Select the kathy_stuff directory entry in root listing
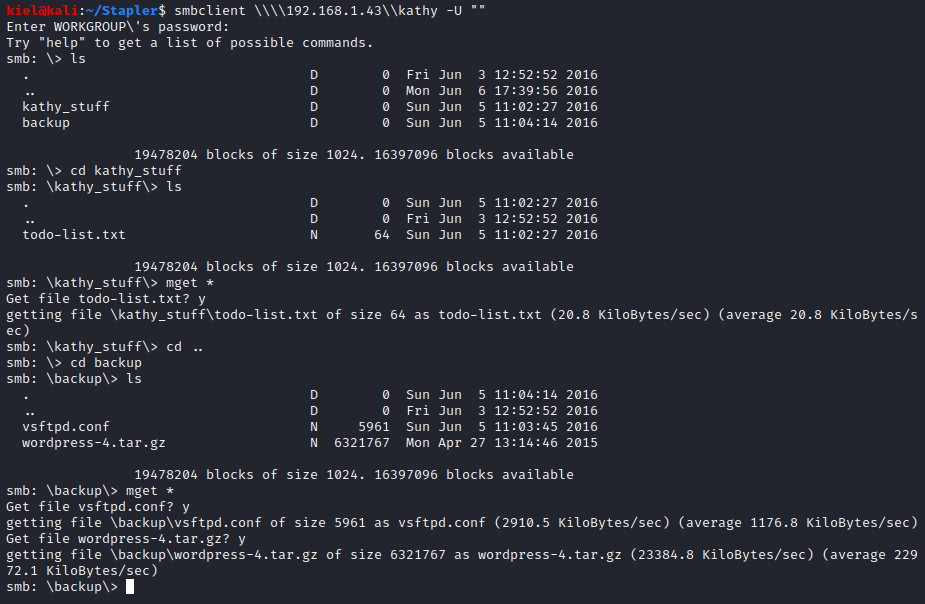This screenshot has height=604, width=925. click(x=66, y=107)
